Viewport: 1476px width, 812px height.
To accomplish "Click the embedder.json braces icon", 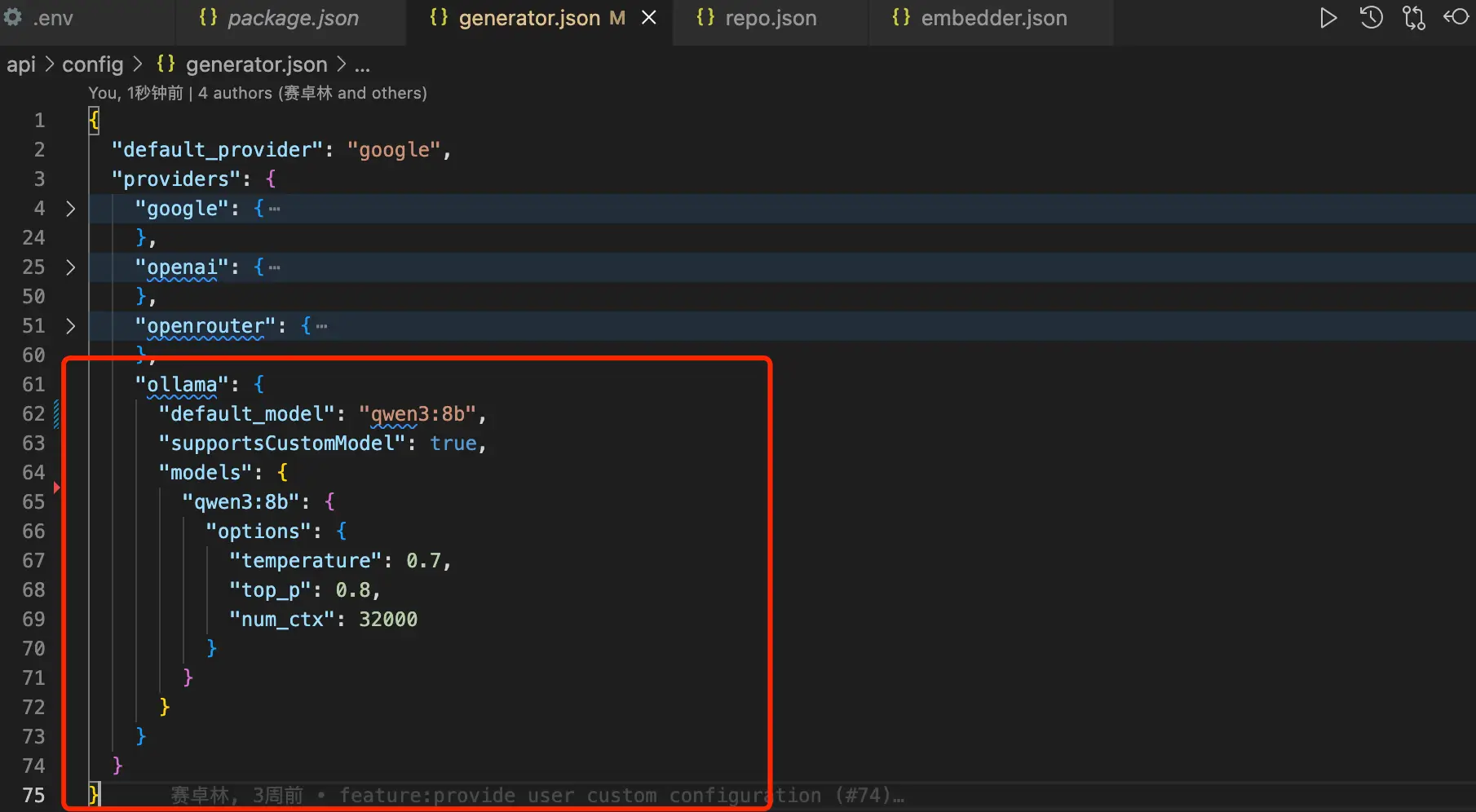I will pos(901,17).
